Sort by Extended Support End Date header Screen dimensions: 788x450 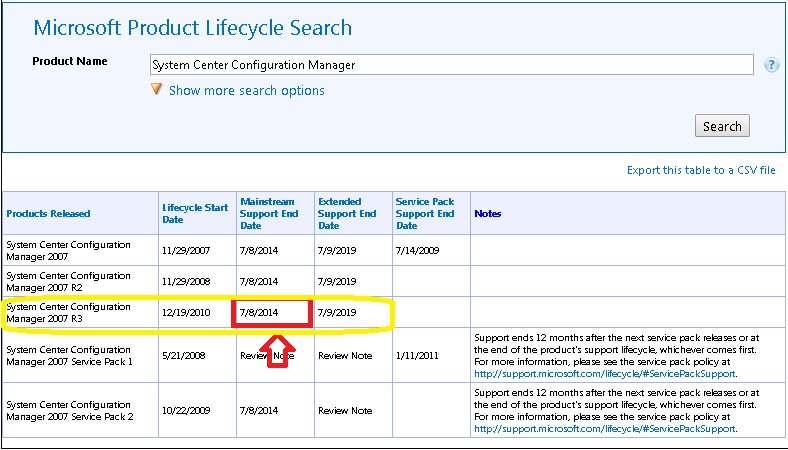point(347,214)
